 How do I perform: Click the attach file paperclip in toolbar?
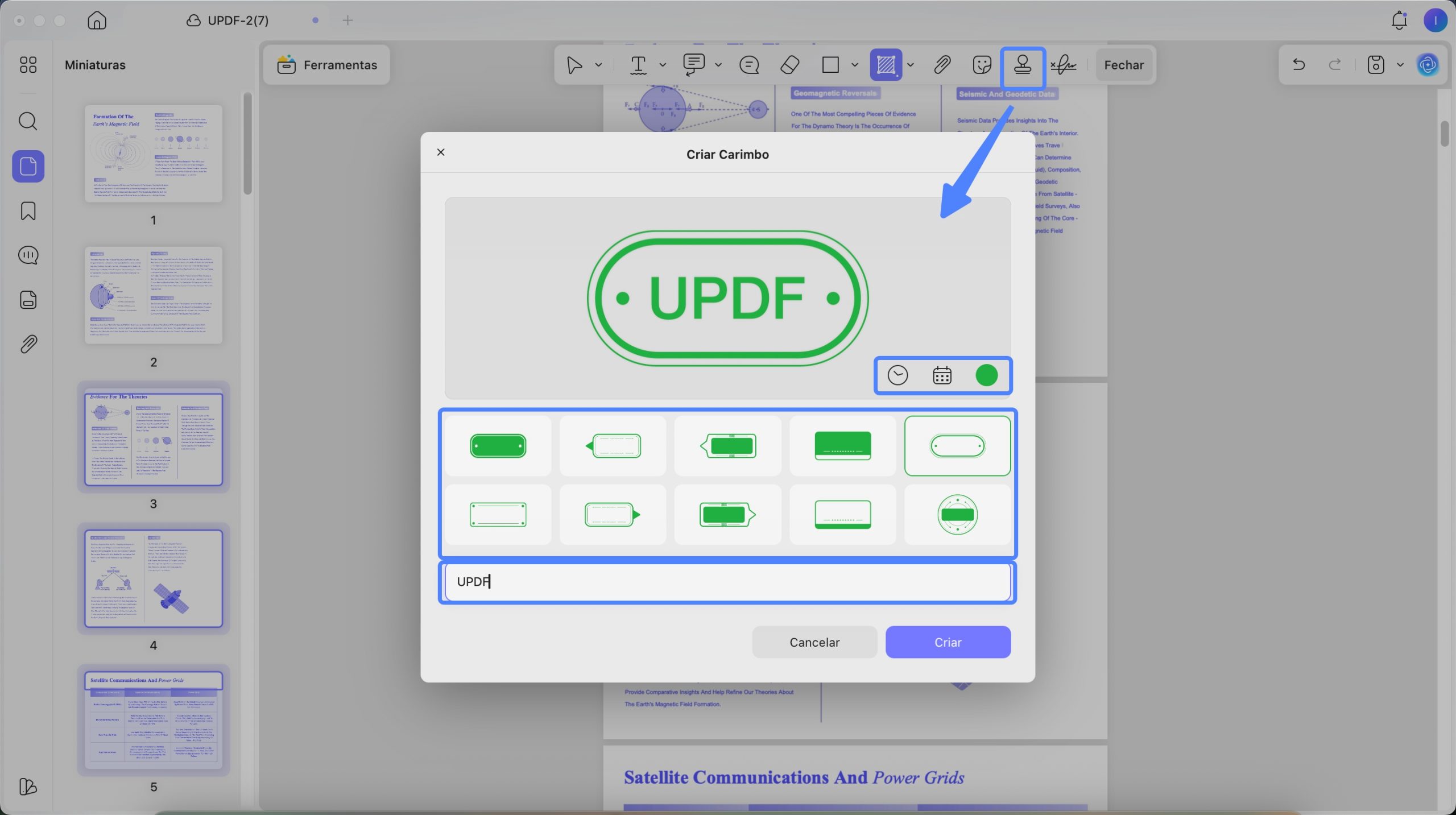942,65
